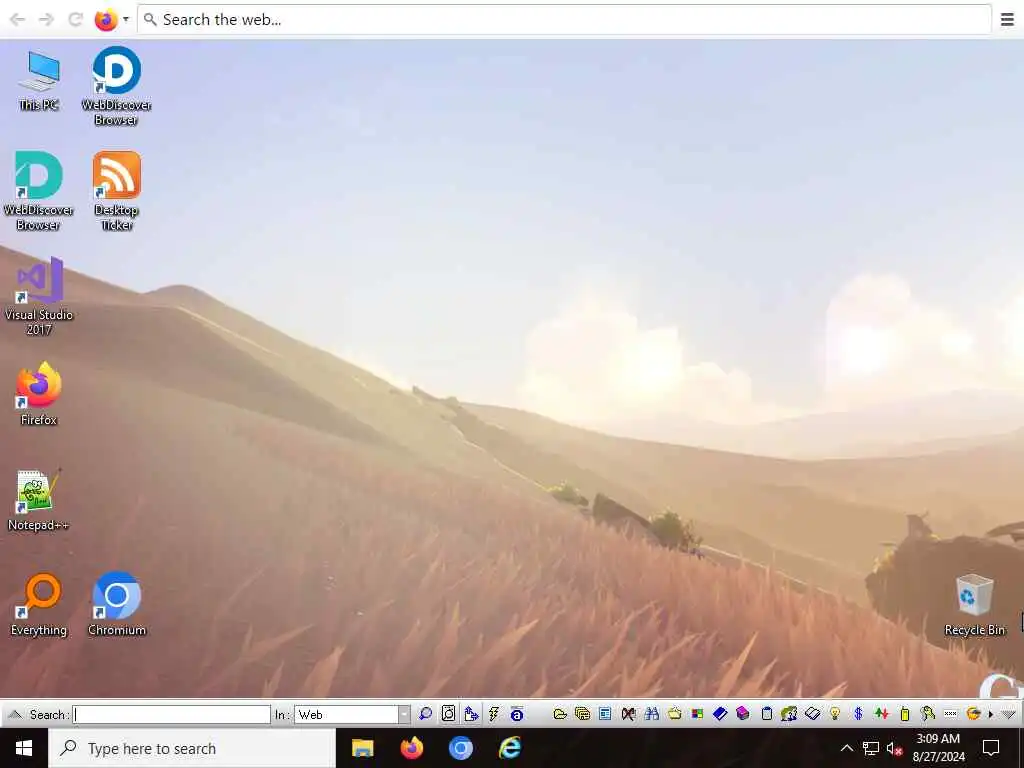Click the purple stacked books toolbar icon

(x=743, y=714)
